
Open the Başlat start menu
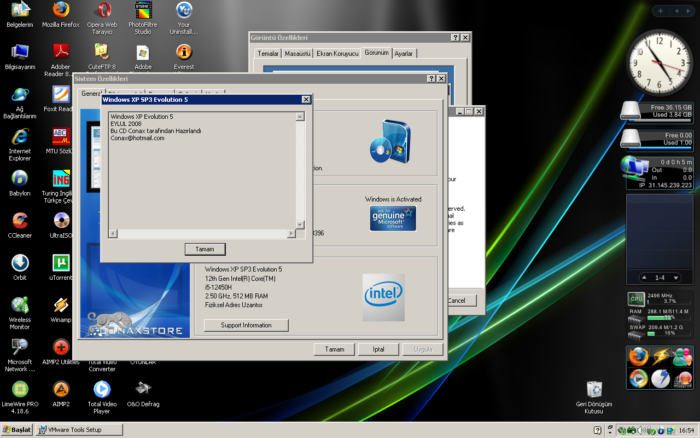coord(17,430)
